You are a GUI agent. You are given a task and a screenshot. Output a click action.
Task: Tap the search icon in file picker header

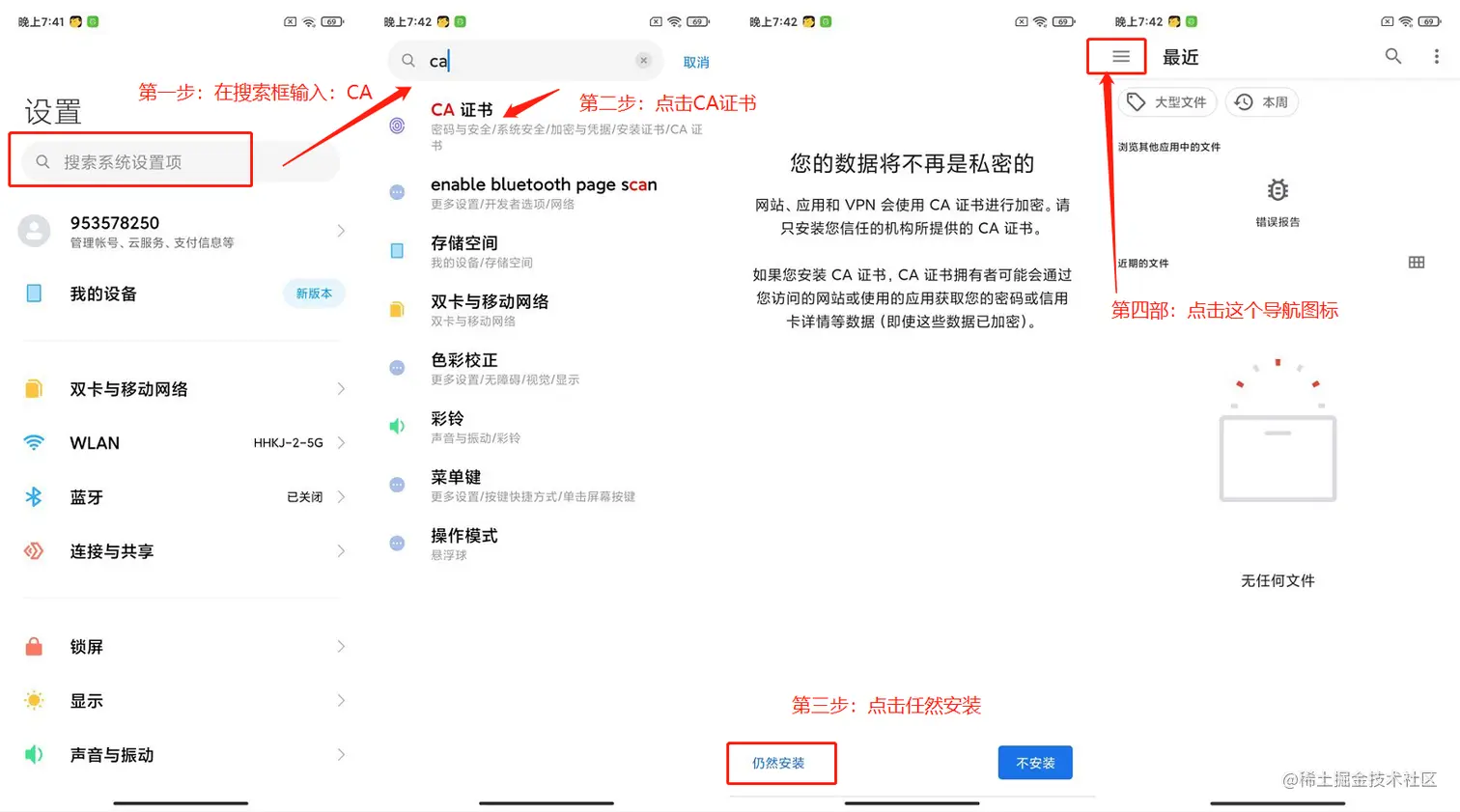[1392, 57]
